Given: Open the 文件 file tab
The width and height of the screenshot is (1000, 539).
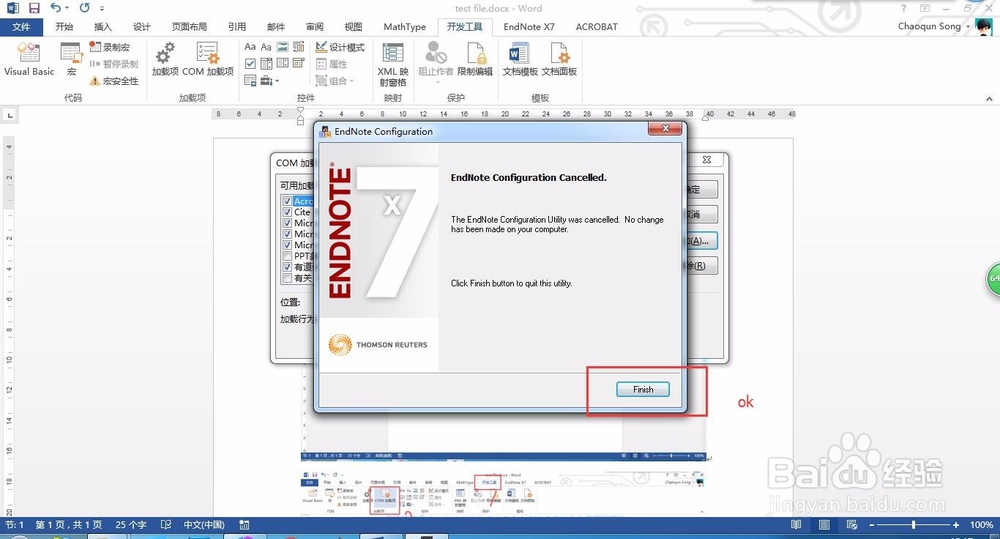Looking at the screenshot, I should tap(21, 26).
